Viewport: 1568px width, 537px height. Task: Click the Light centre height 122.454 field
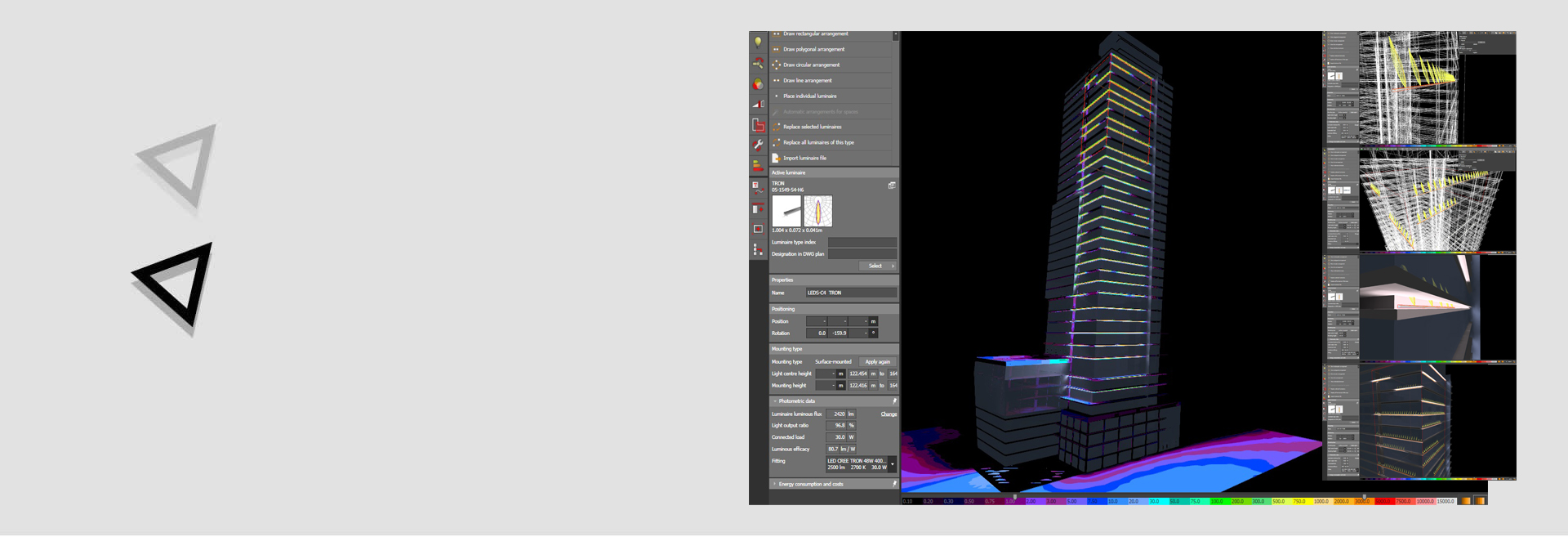pyautogui.click(x=857, y=374)
